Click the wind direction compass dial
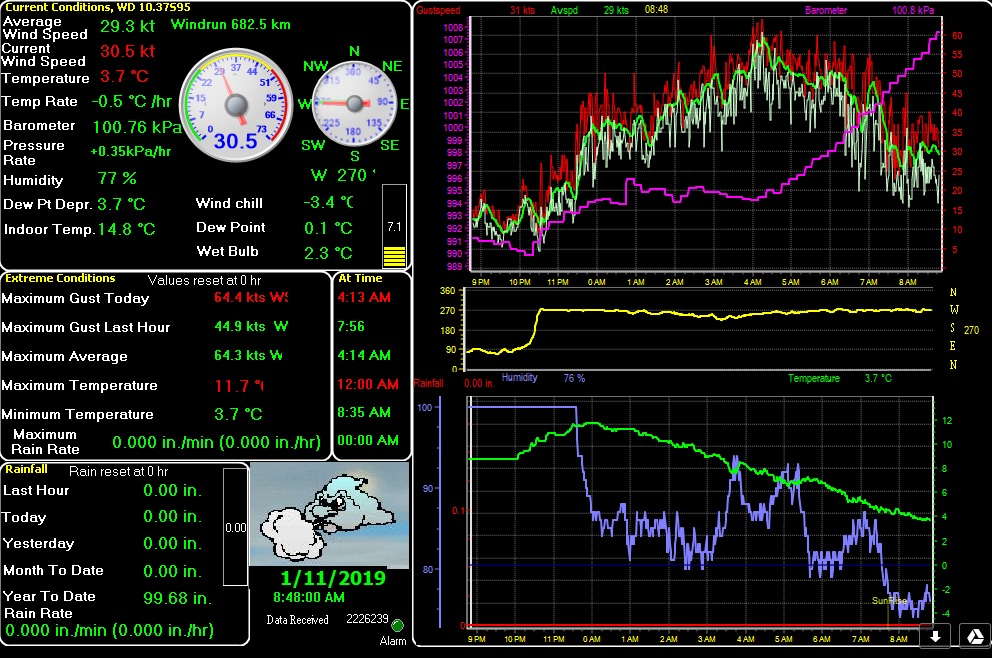 coord(354,103)
